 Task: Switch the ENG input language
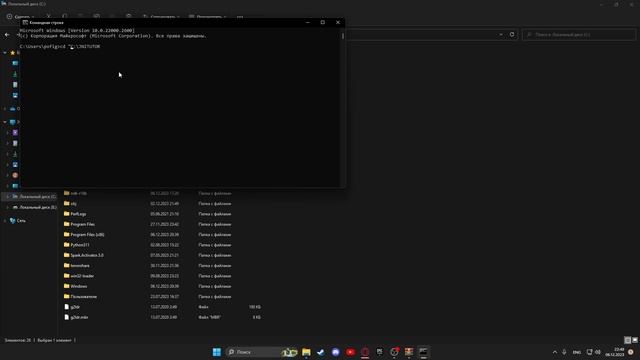(x=577, y=352)
